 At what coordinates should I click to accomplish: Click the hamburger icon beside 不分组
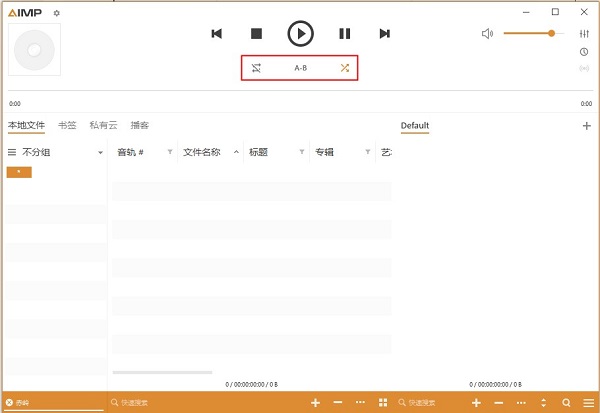point(12,152)
